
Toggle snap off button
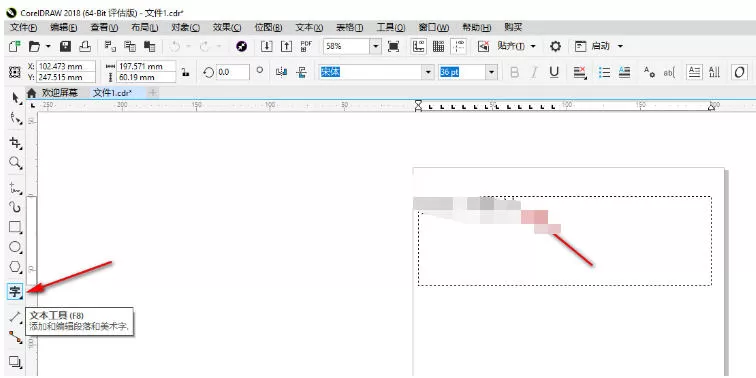point(484,46)
